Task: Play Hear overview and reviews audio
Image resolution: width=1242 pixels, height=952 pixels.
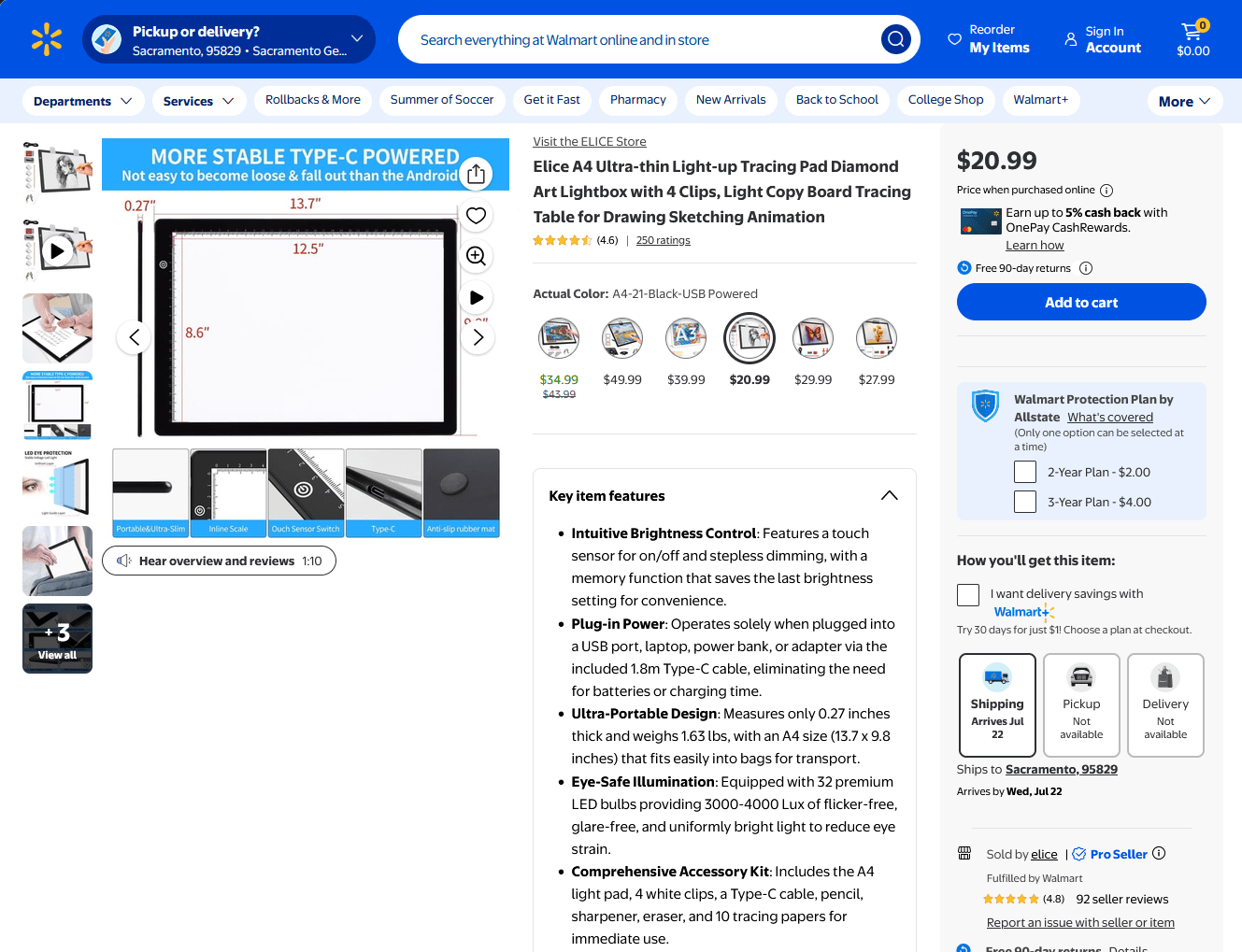Action: click(219, 561)
